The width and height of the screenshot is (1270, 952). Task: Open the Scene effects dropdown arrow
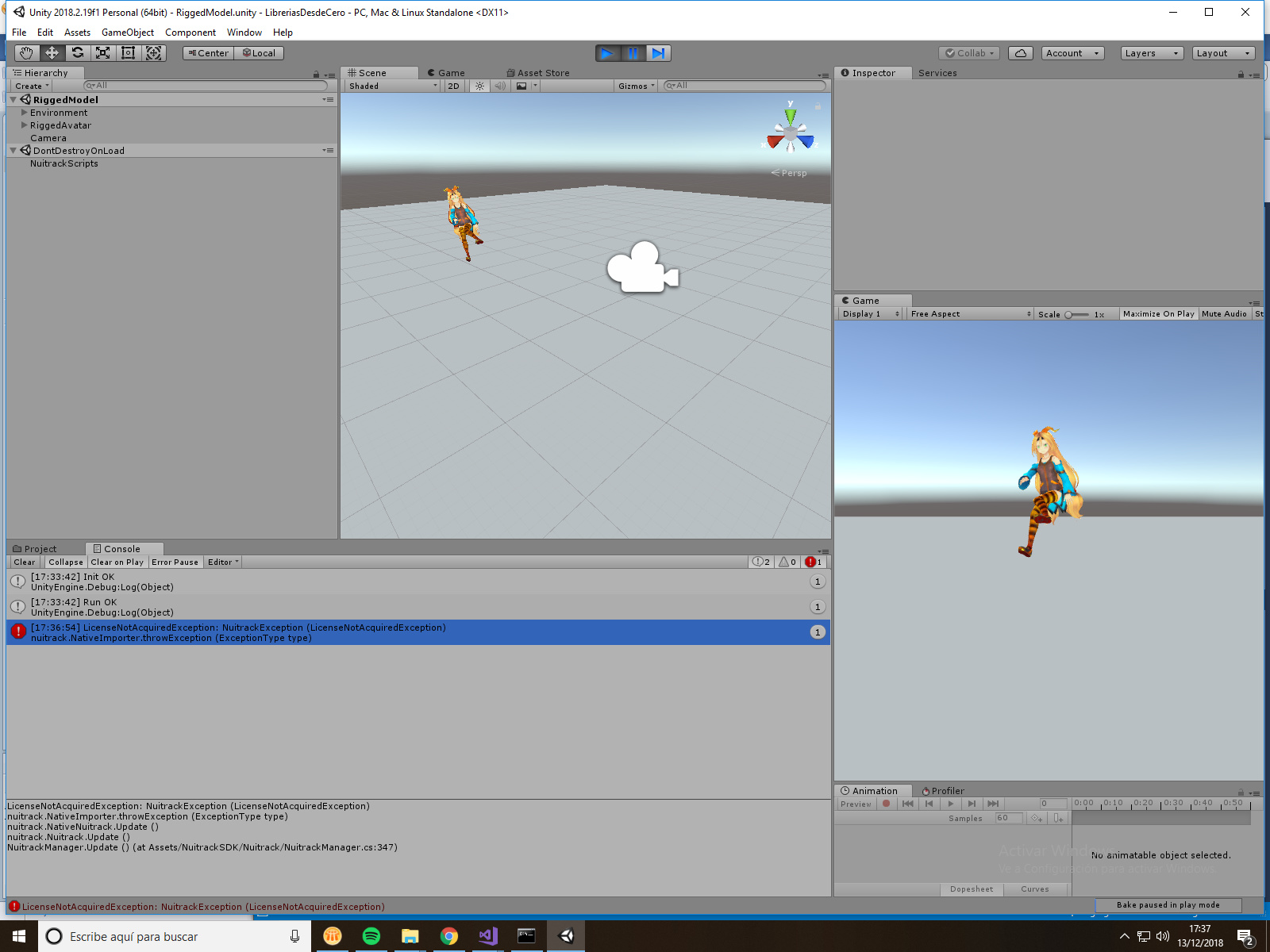pyautogui.click(x=535, y=86)
